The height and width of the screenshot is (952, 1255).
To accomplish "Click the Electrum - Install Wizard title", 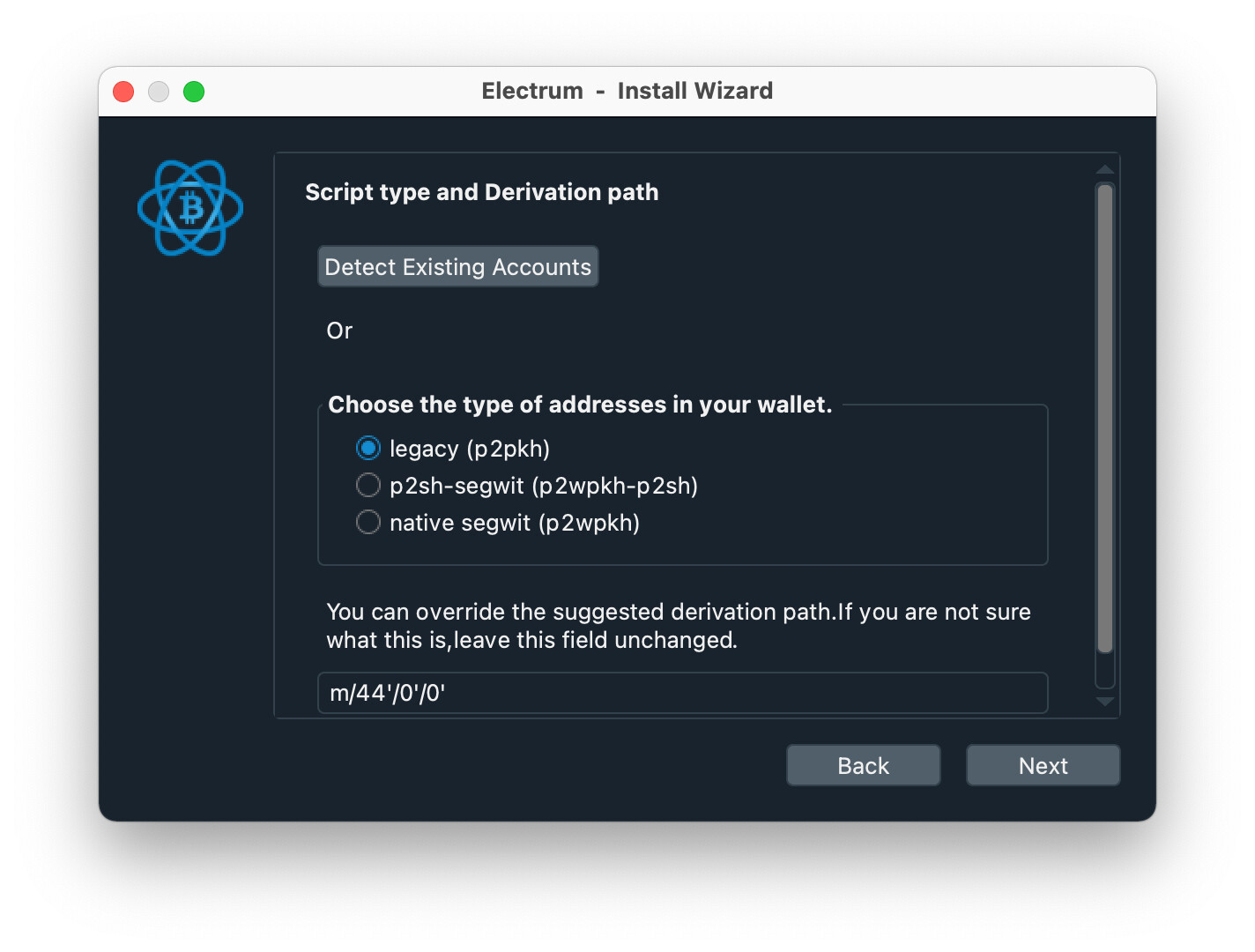I will (x=627, y=91).
